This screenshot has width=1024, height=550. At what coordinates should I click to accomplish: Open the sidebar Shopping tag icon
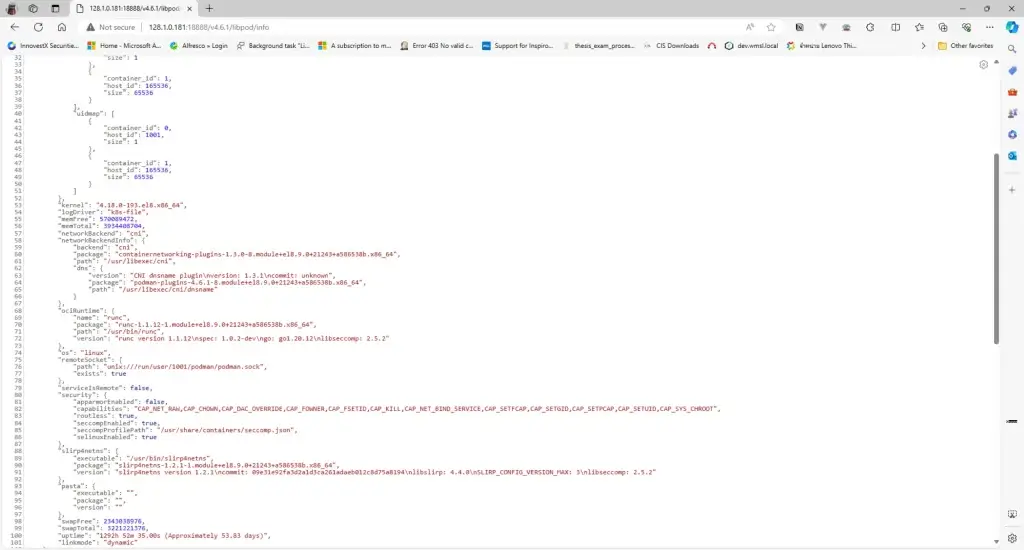tap(1012, 71)
